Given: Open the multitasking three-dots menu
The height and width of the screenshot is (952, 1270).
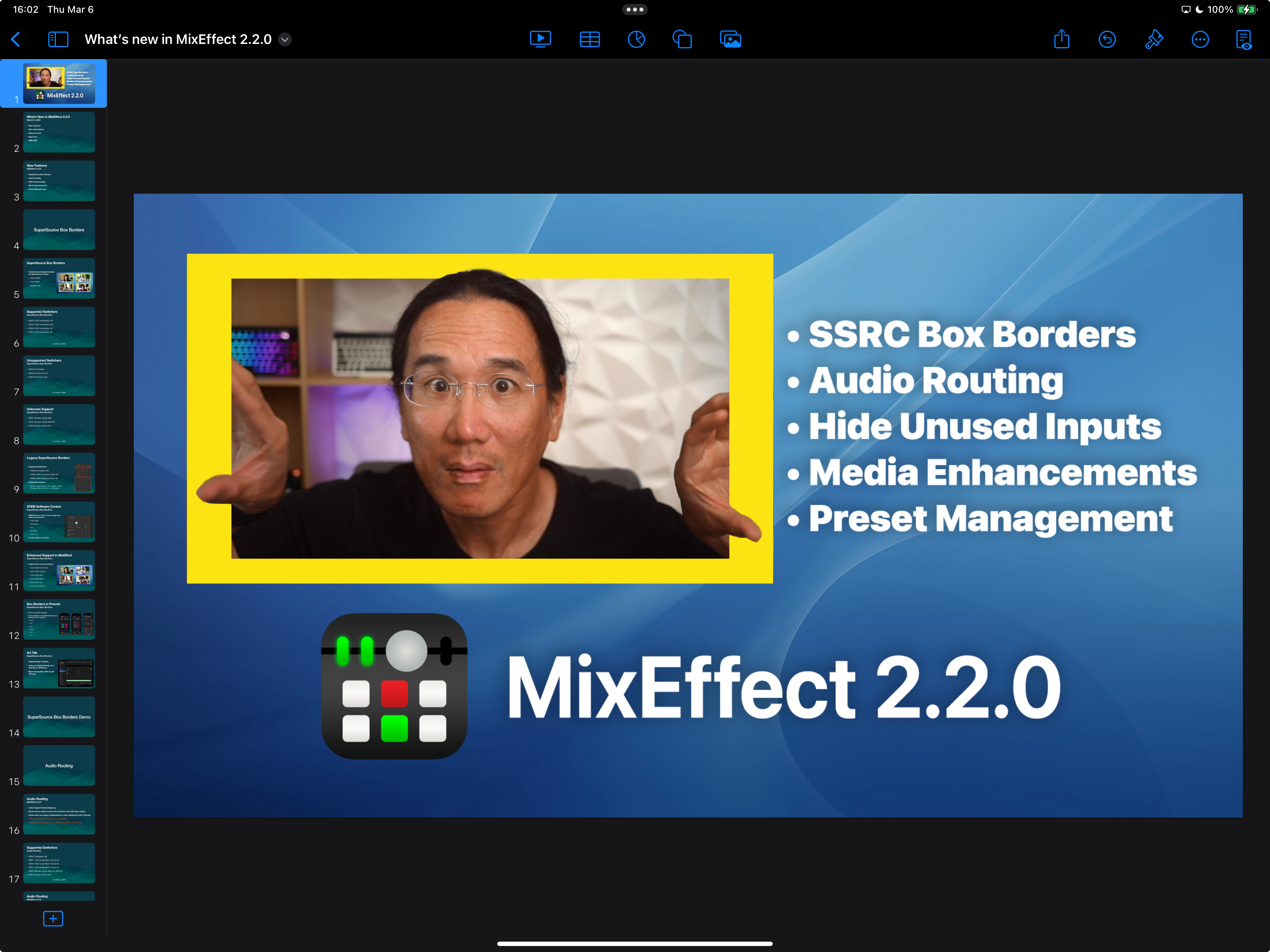Looking at the screenshot, I should coord(635,9).
